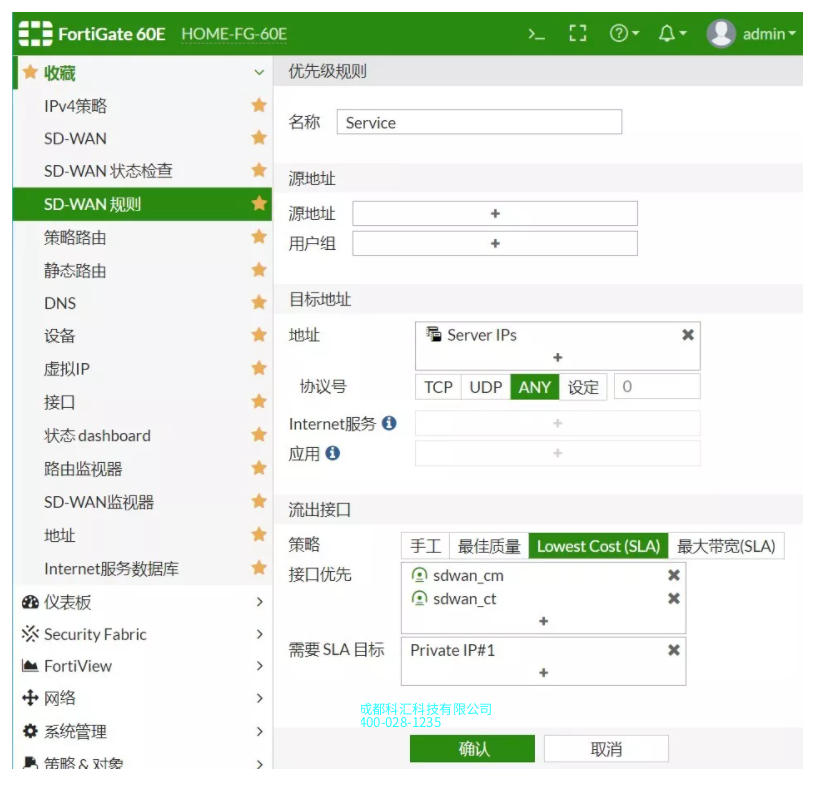Screen dimensions: 816x787
Task: Open 策略路由 menu item
Action: point(75,237)
